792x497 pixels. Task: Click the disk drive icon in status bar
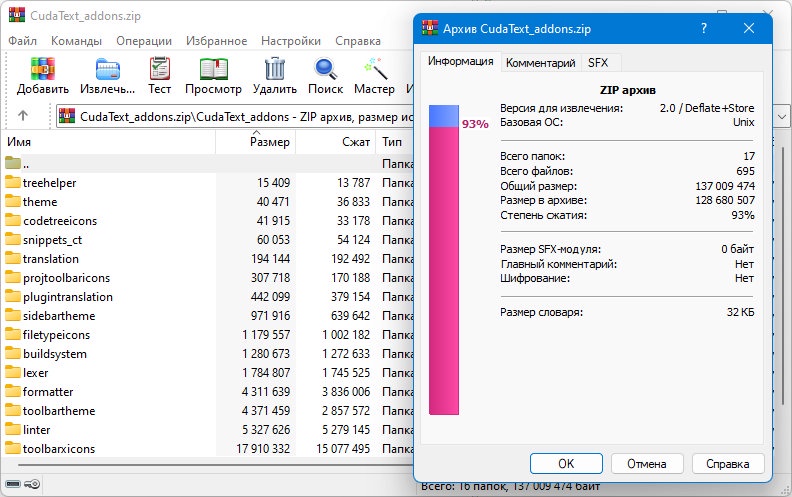pos(13,484)
